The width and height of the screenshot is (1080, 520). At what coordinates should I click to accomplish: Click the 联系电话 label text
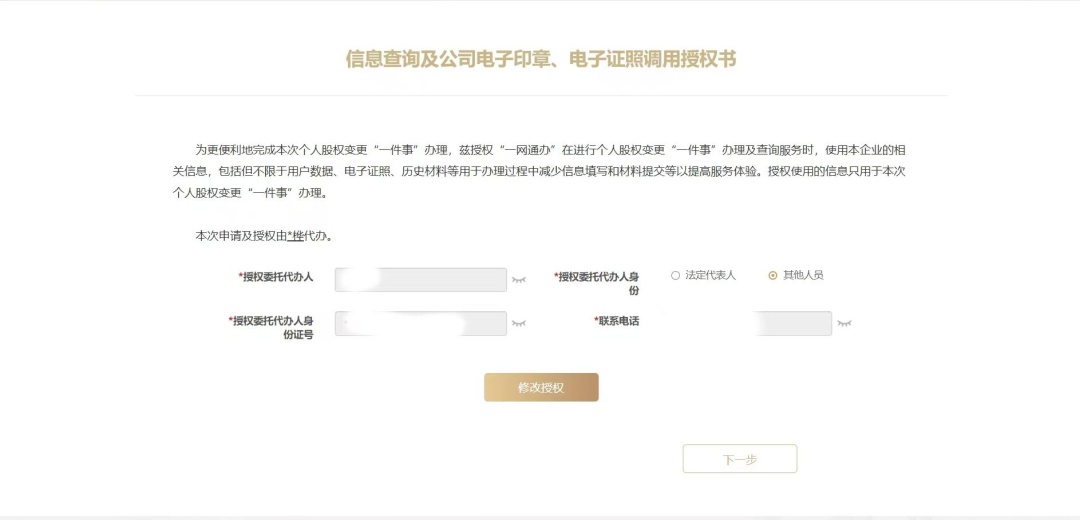click(x=617, y=321)
